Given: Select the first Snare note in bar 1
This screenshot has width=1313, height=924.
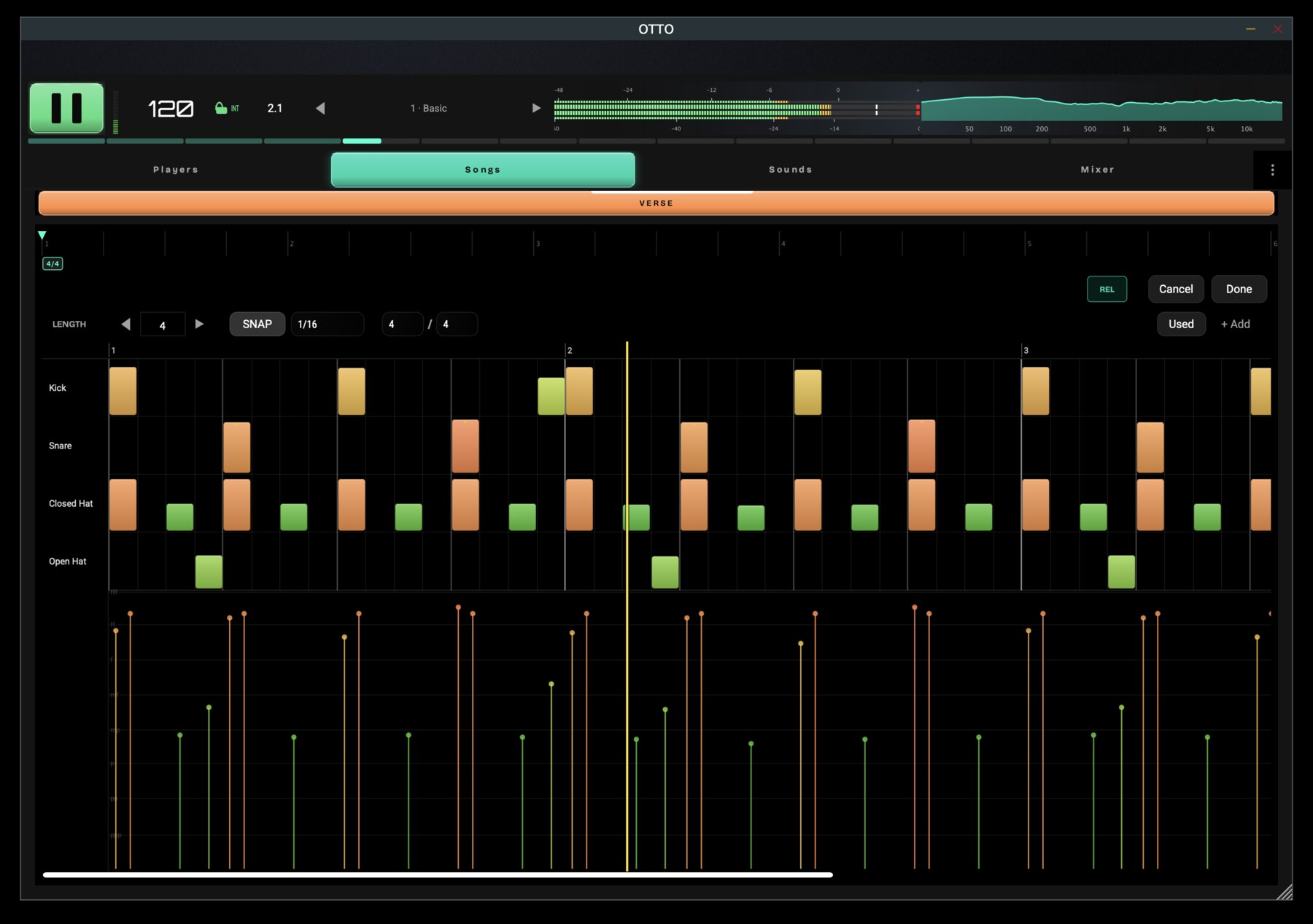Looking at the screenshot, I should [x=236, y=447].
